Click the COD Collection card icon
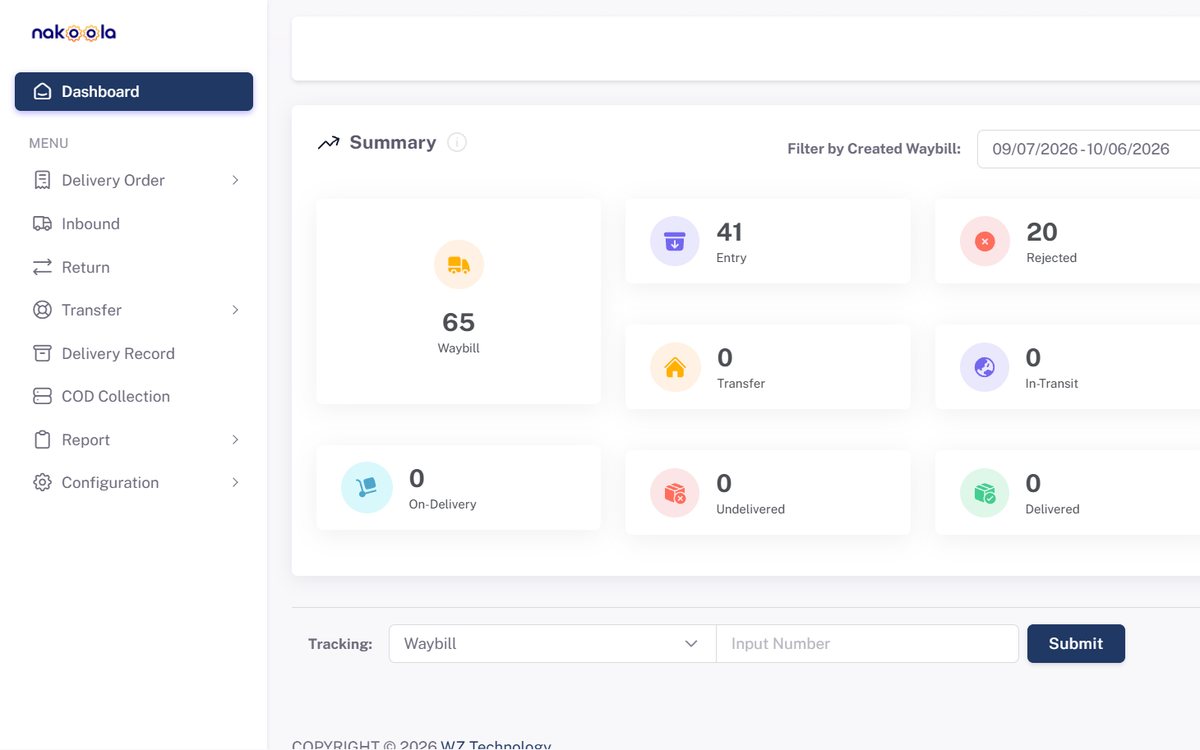The image size is (1200, 750). click(x=42, y=396)
